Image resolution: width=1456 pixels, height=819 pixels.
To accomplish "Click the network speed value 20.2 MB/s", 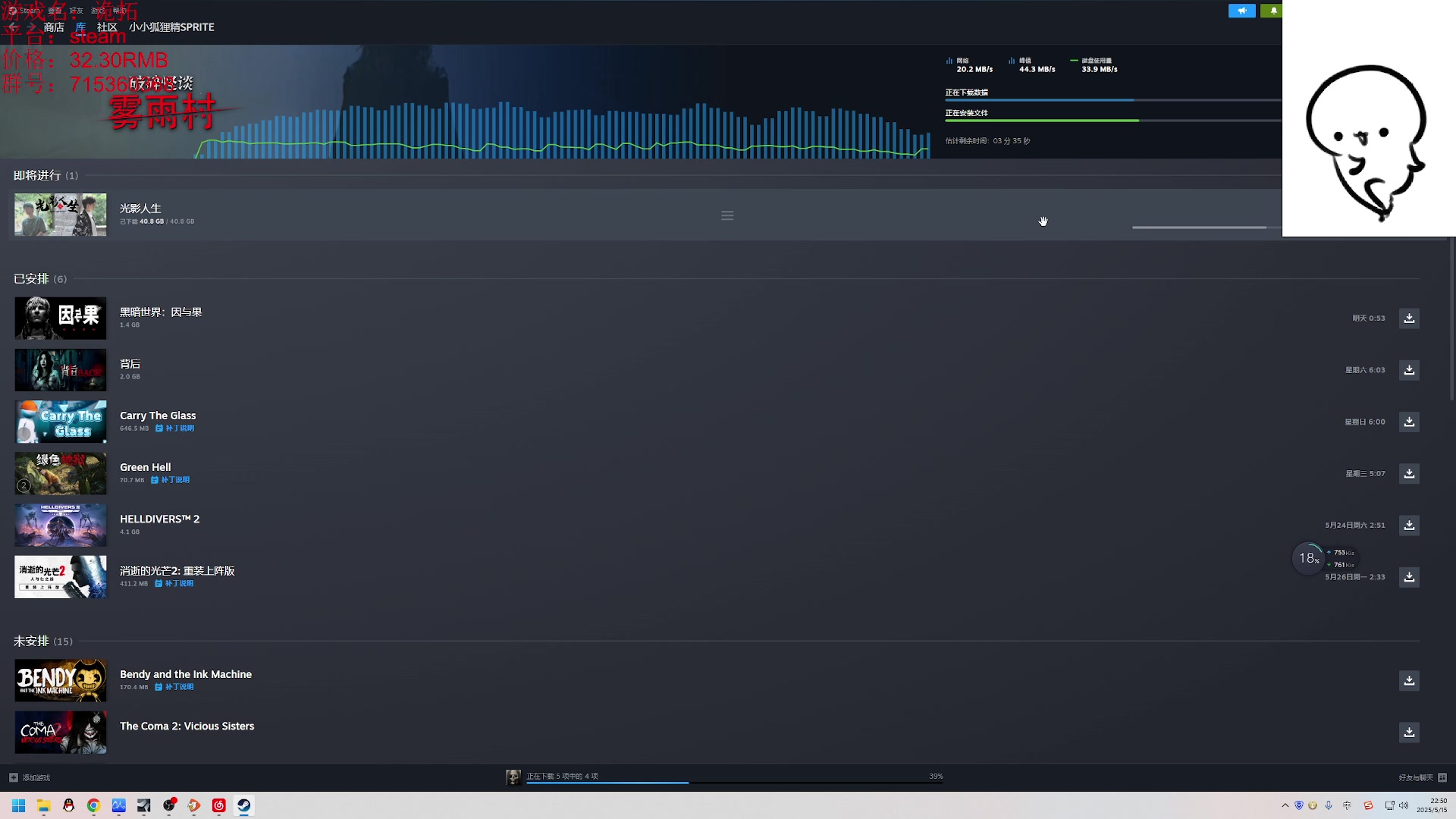I will click(974, 69).
